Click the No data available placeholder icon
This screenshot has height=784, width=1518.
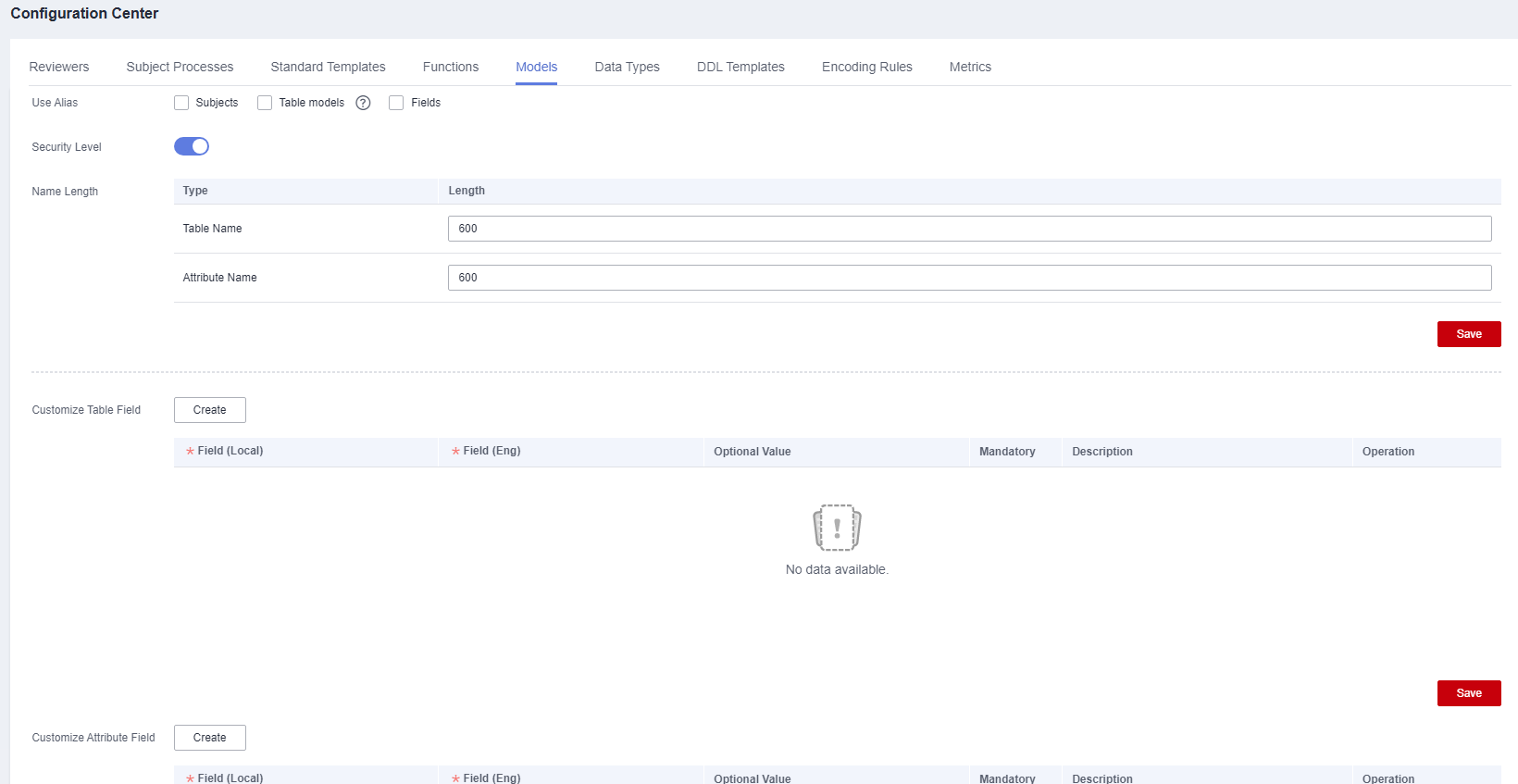click(837, 528)
